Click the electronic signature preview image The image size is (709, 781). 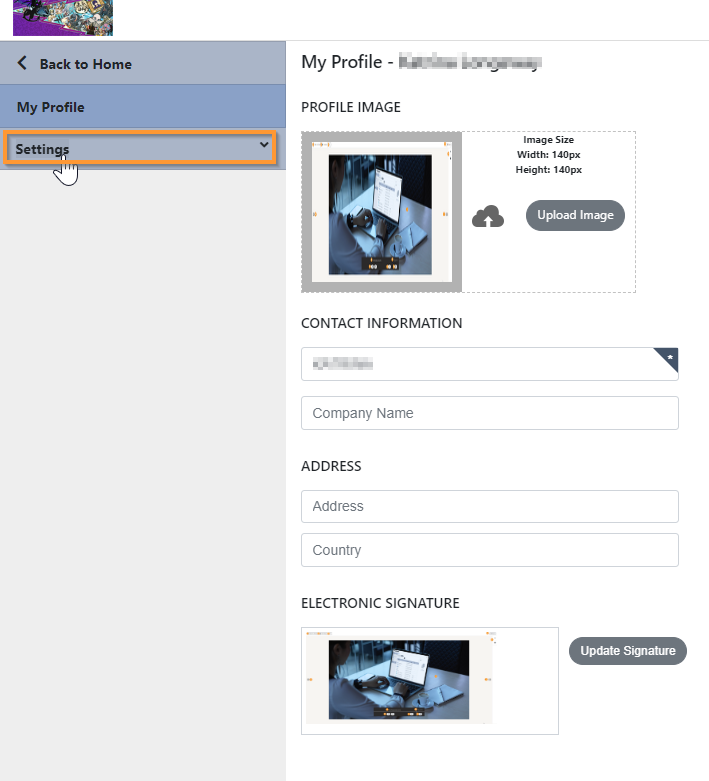click(399, 680)
